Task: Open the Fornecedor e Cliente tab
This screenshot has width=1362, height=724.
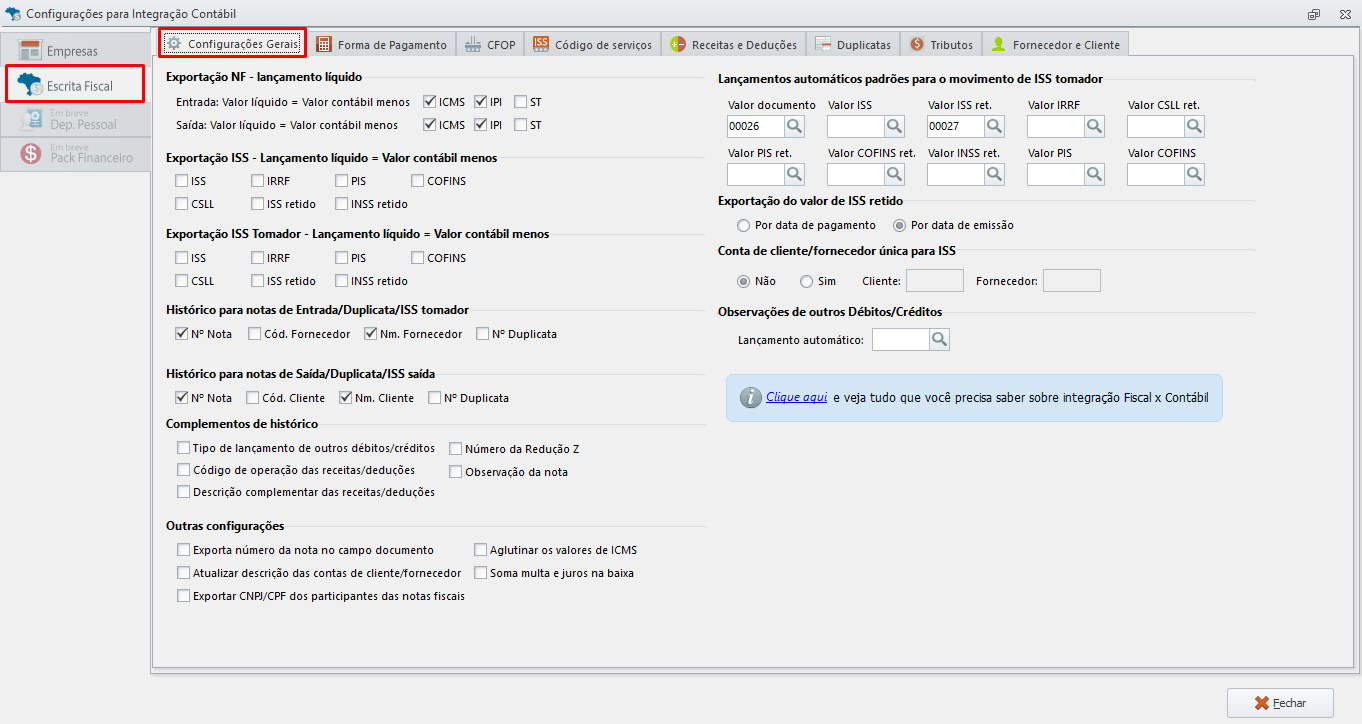Action: click(x=1056, y=44)
